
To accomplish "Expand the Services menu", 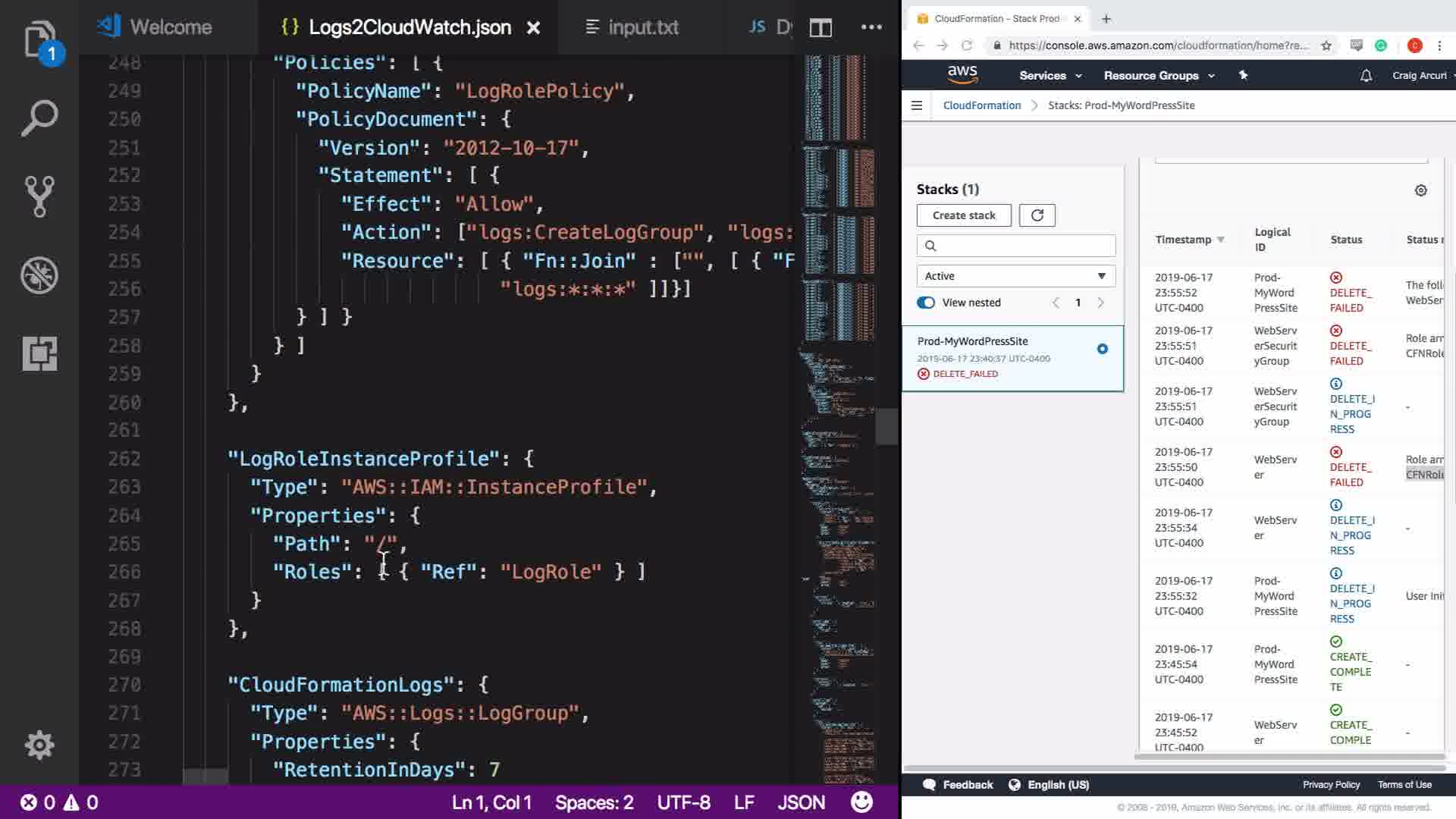I will [x=1050, y=76].
